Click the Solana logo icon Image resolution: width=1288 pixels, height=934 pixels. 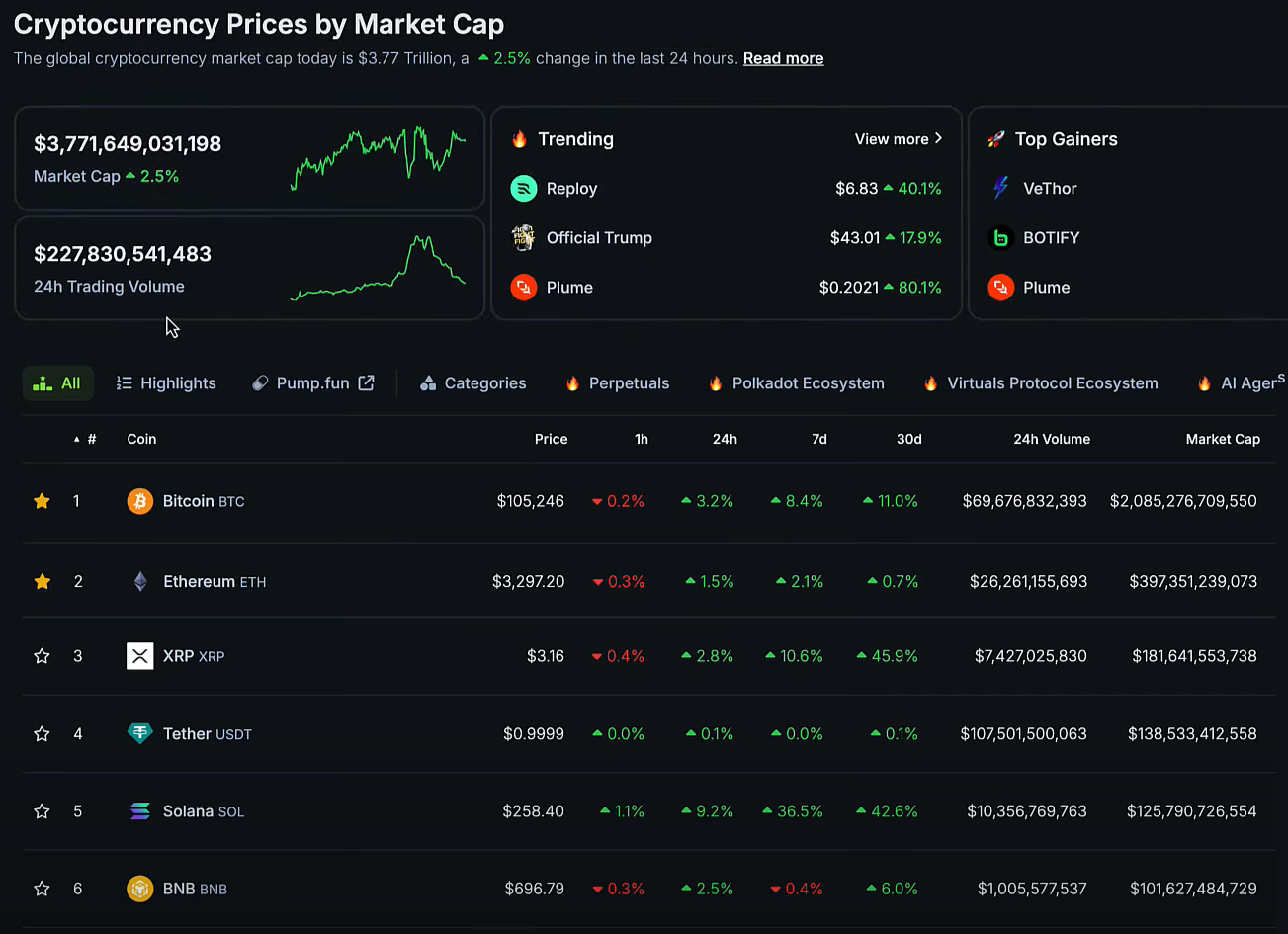tap(140, 811)
